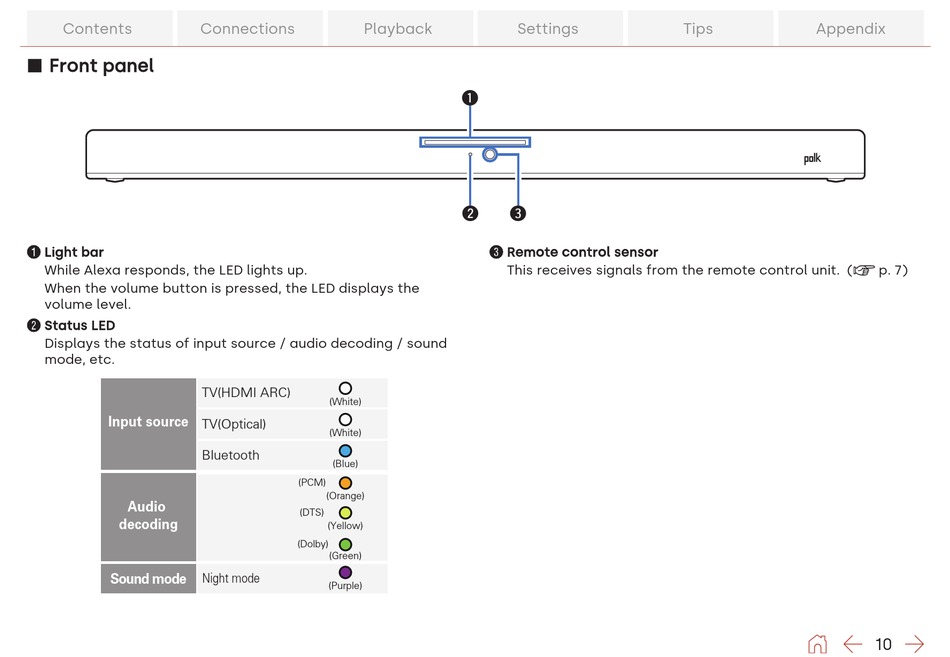
Task: Click callout number 3 below the soundbar
Action: tap(518, 213)
